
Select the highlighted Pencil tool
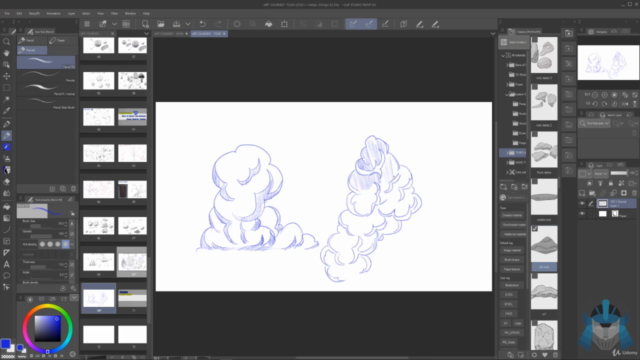7,136
